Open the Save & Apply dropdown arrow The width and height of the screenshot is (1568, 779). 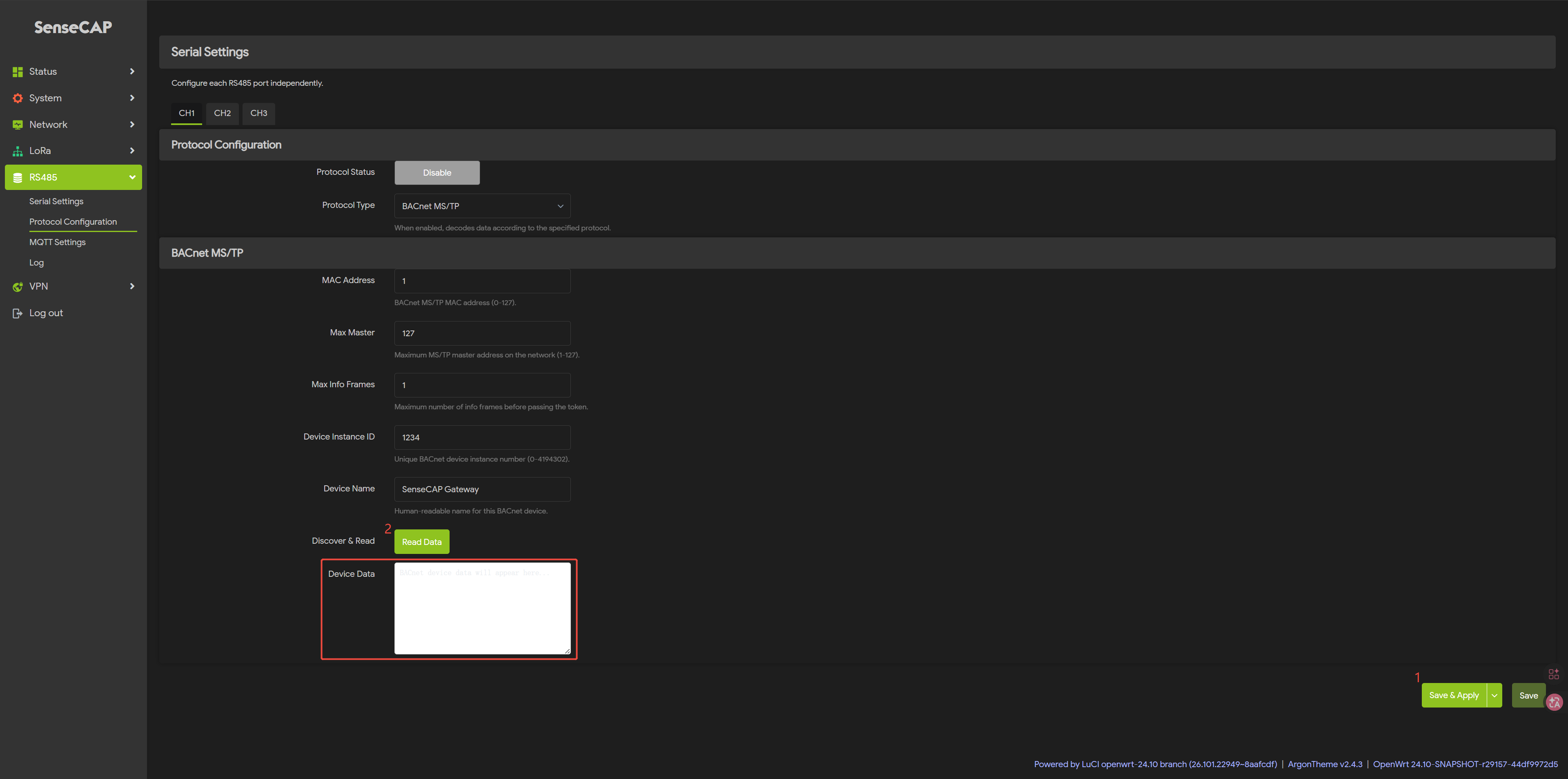tap(1494, 696)
